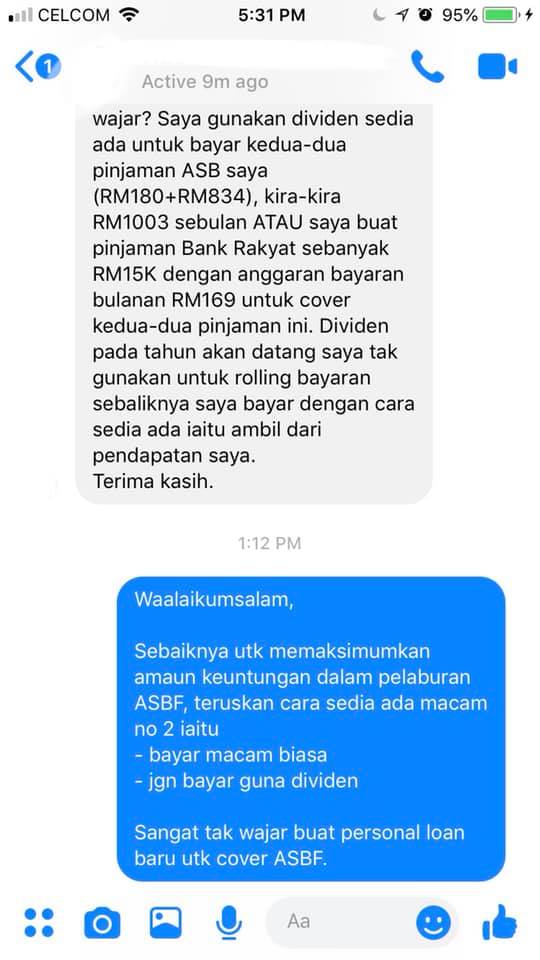Open the emoji picker smiley face
This screenshot has height=960, width=540.
pos(433,923)
